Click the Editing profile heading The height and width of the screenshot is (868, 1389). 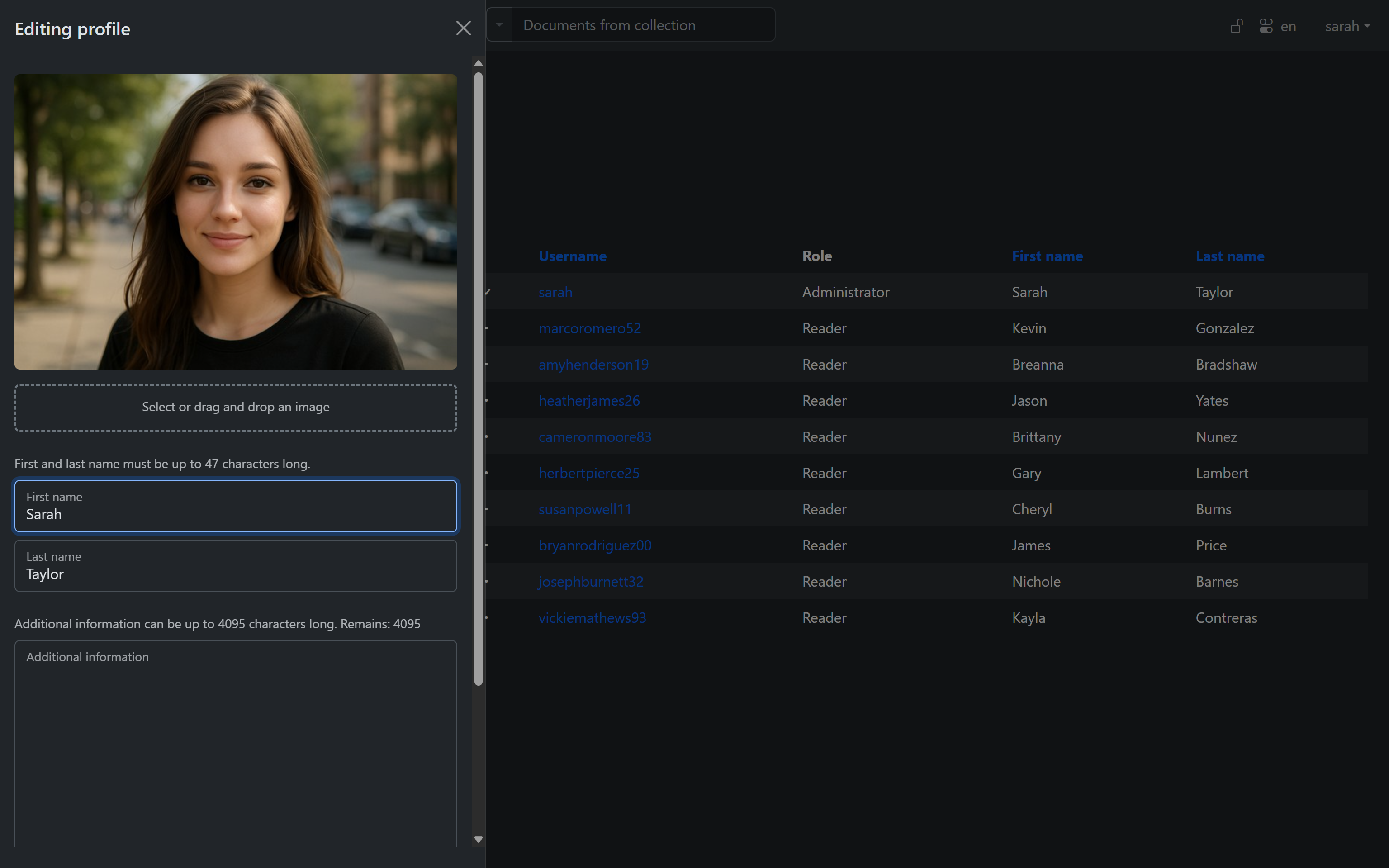72,28
